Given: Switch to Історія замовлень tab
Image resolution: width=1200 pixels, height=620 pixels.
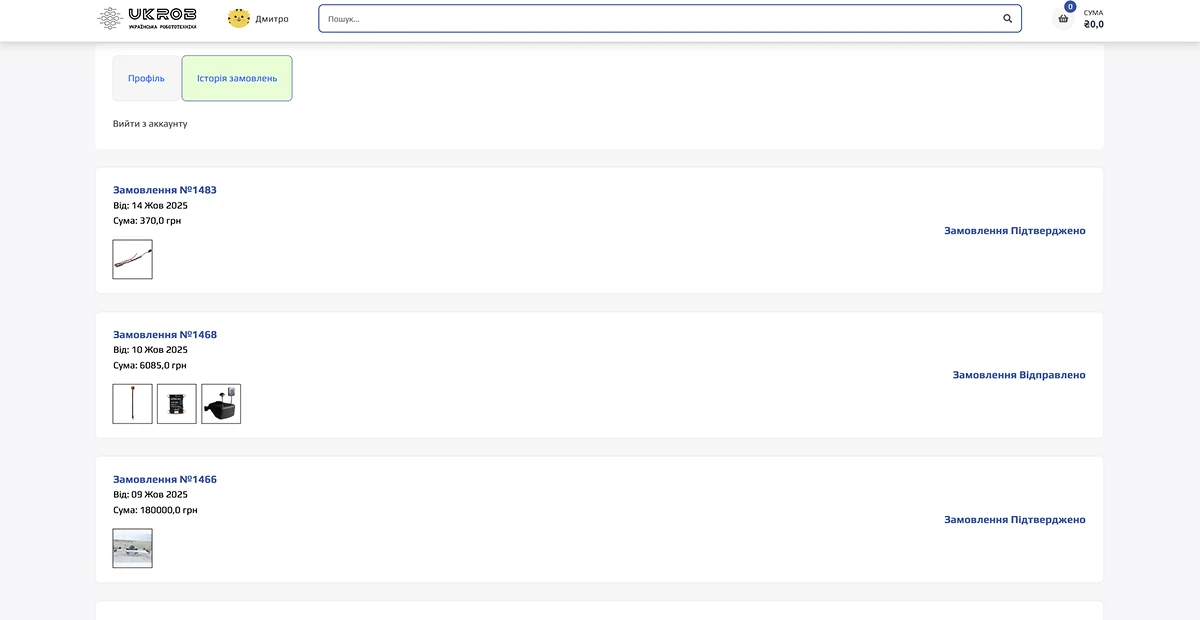Looking at the screenshot, I should 237,78.
